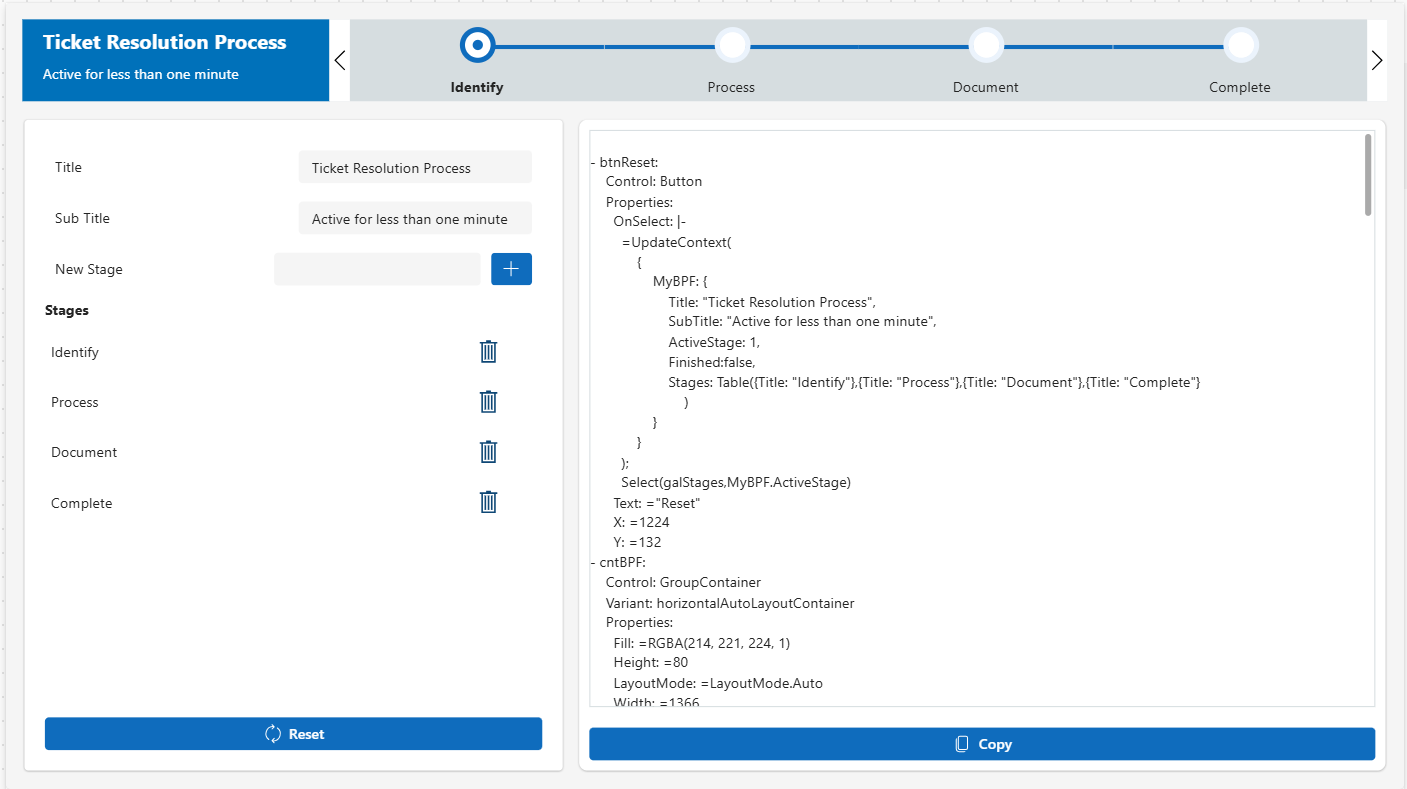Click the 'Text: ="Reset"' code line
Screen dimensions: 1407x789
click(x=657, y=503)
